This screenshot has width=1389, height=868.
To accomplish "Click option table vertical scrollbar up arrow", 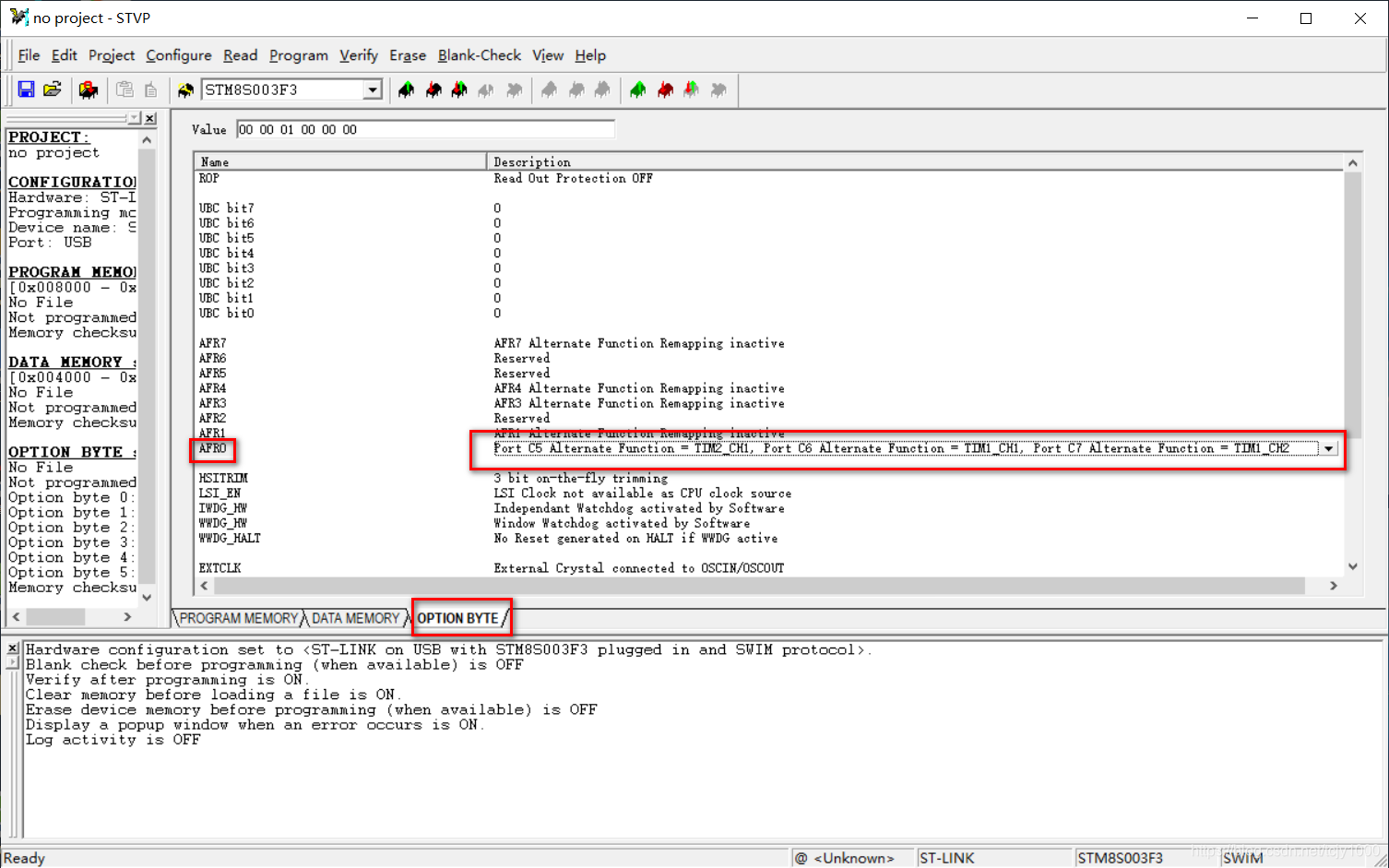I will pyautogui.click(x=1353, y=162).
